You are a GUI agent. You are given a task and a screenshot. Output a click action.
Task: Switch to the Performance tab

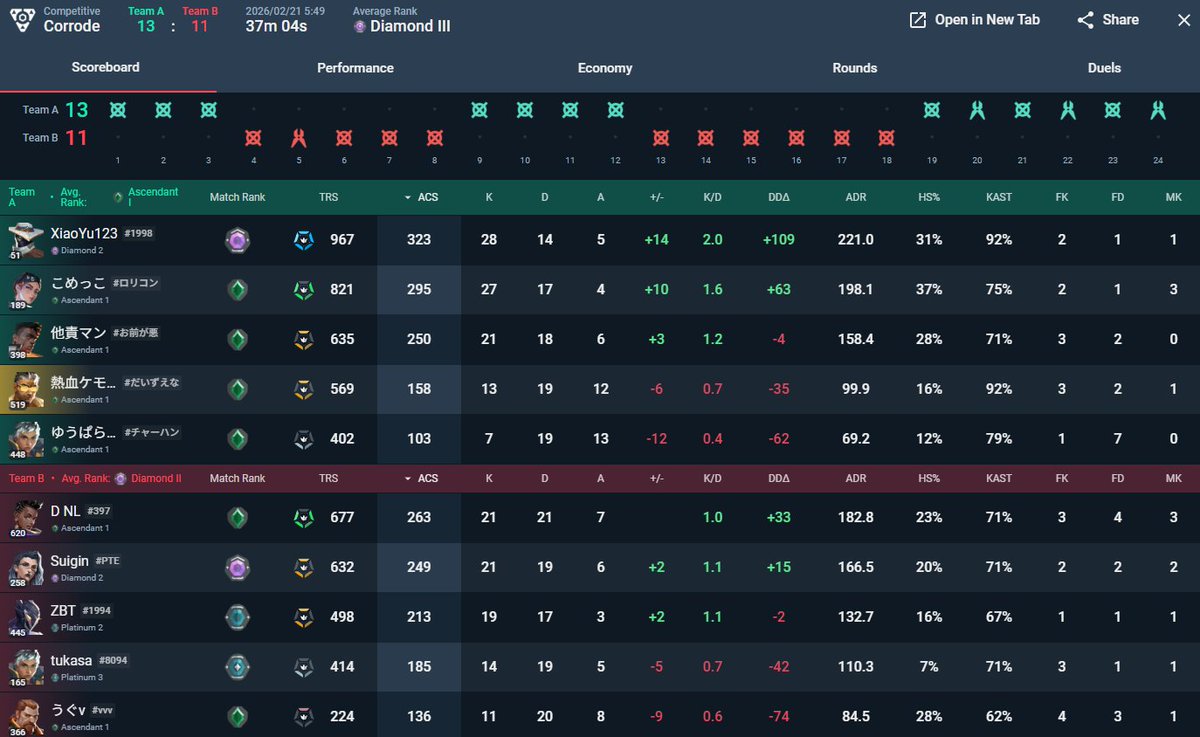355,68
